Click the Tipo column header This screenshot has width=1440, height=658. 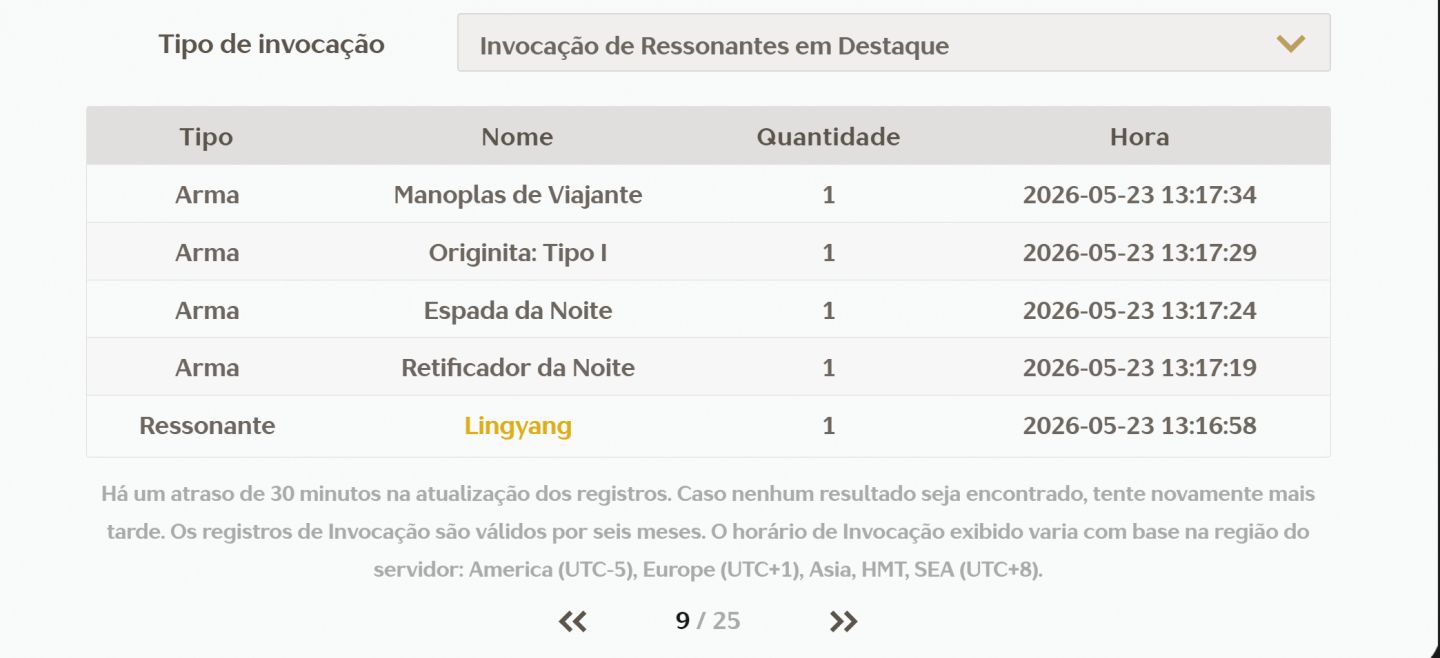(206, 137)
